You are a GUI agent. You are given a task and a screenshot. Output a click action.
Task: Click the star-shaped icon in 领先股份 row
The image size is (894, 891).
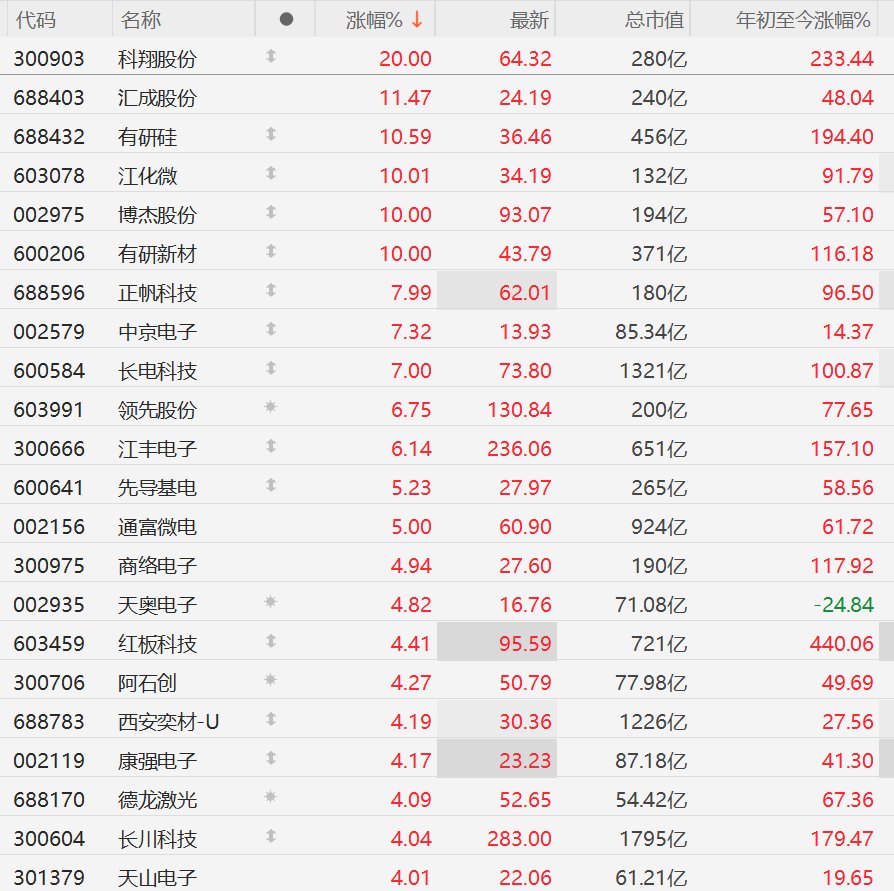[271, 407]
